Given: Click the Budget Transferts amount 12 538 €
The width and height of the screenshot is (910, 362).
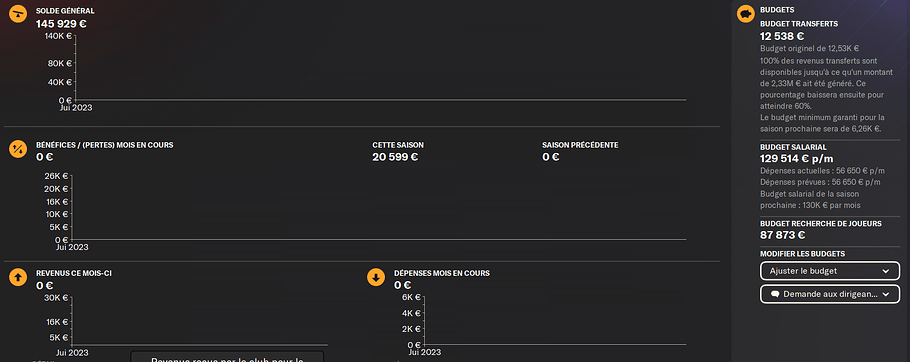Looking at the screenshot, I should pos(782,37).
